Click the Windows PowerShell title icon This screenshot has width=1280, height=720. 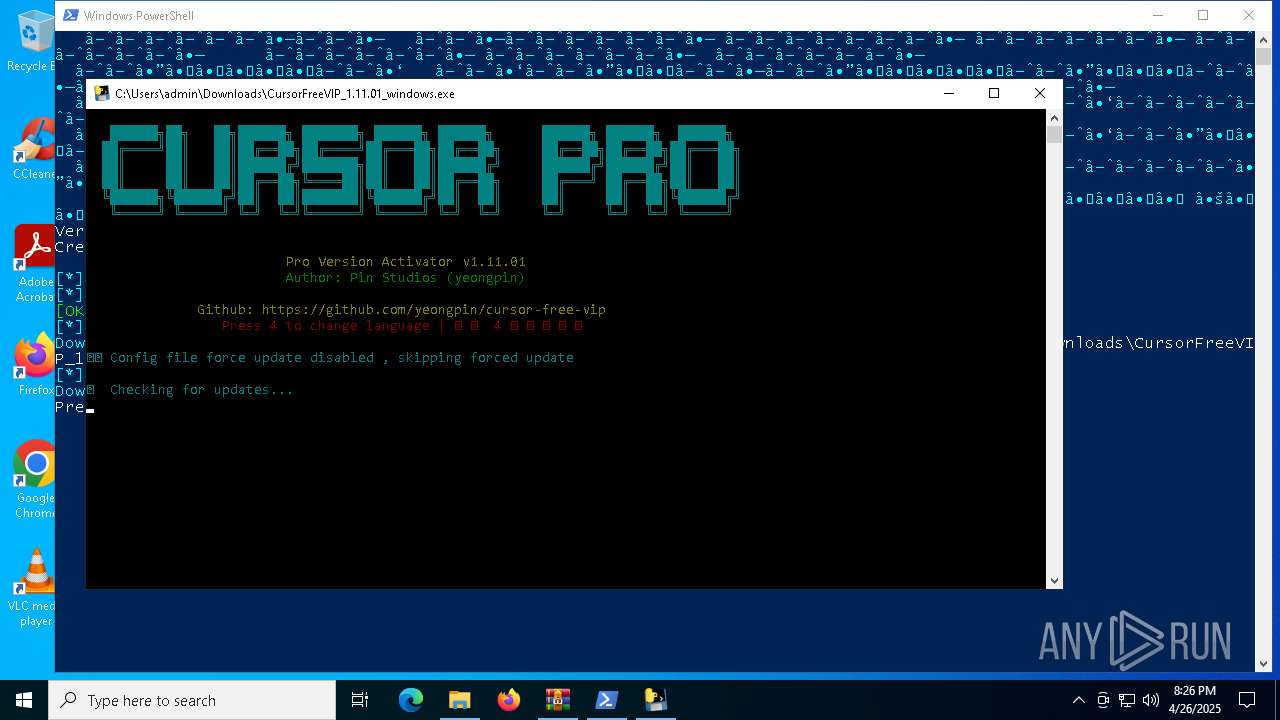click(70, 15)
